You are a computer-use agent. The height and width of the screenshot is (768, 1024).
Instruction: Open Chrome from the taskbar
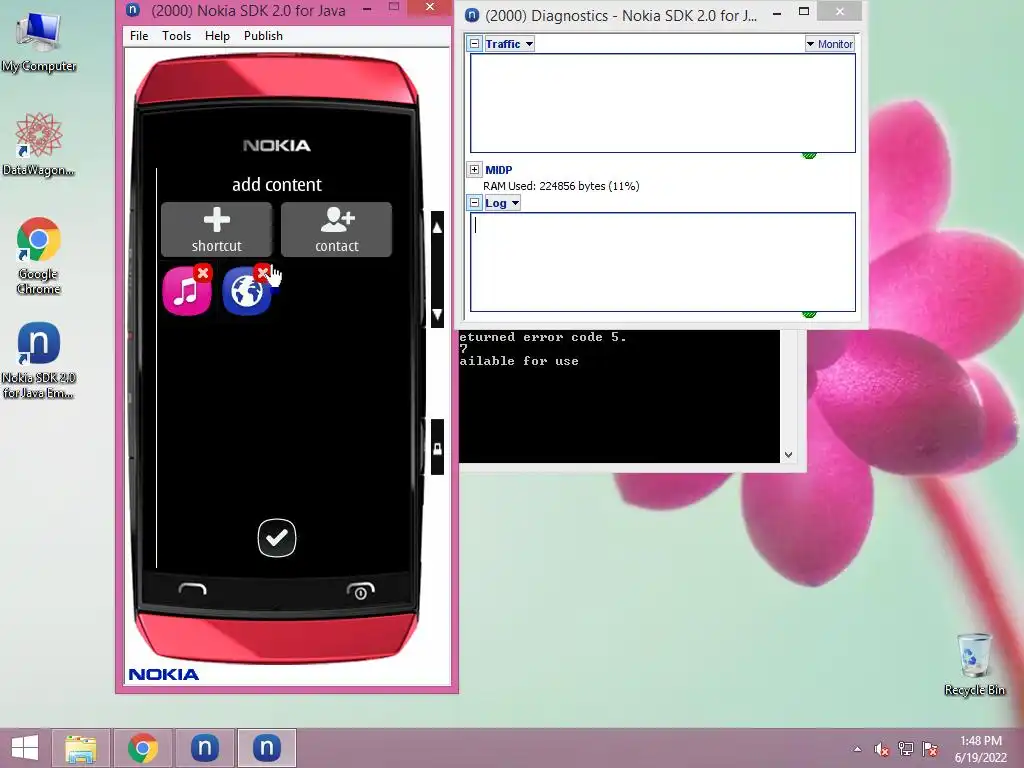coord(143,748)
